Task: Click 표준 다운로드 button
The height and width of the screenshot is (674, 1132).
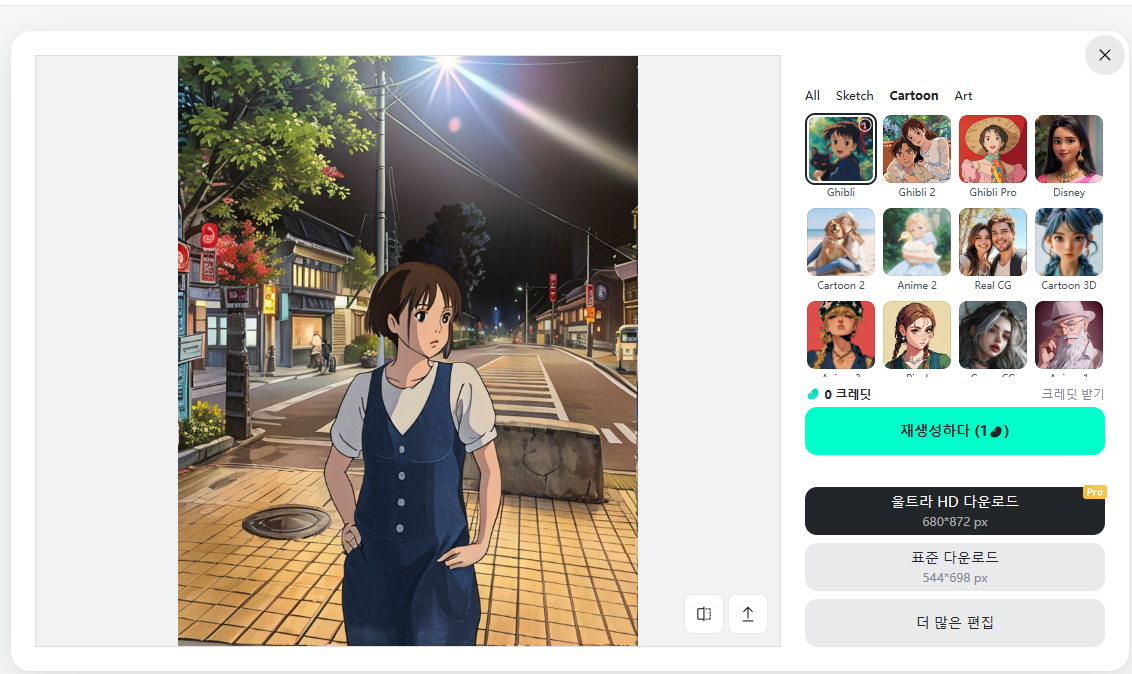Action: tap(954, 567)
